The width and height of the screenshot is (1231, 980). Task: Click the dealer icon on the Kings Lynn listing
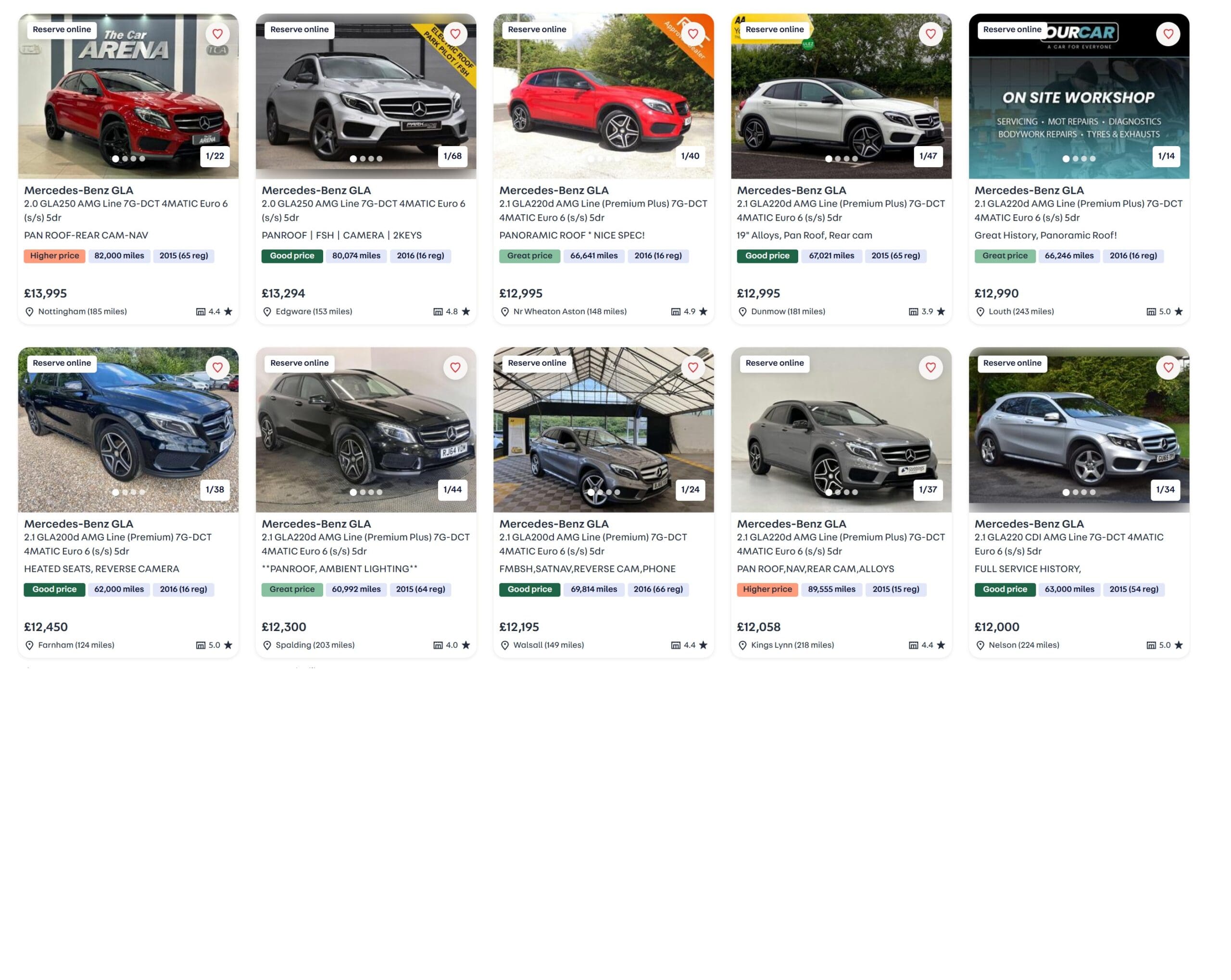tap(913, 645)
